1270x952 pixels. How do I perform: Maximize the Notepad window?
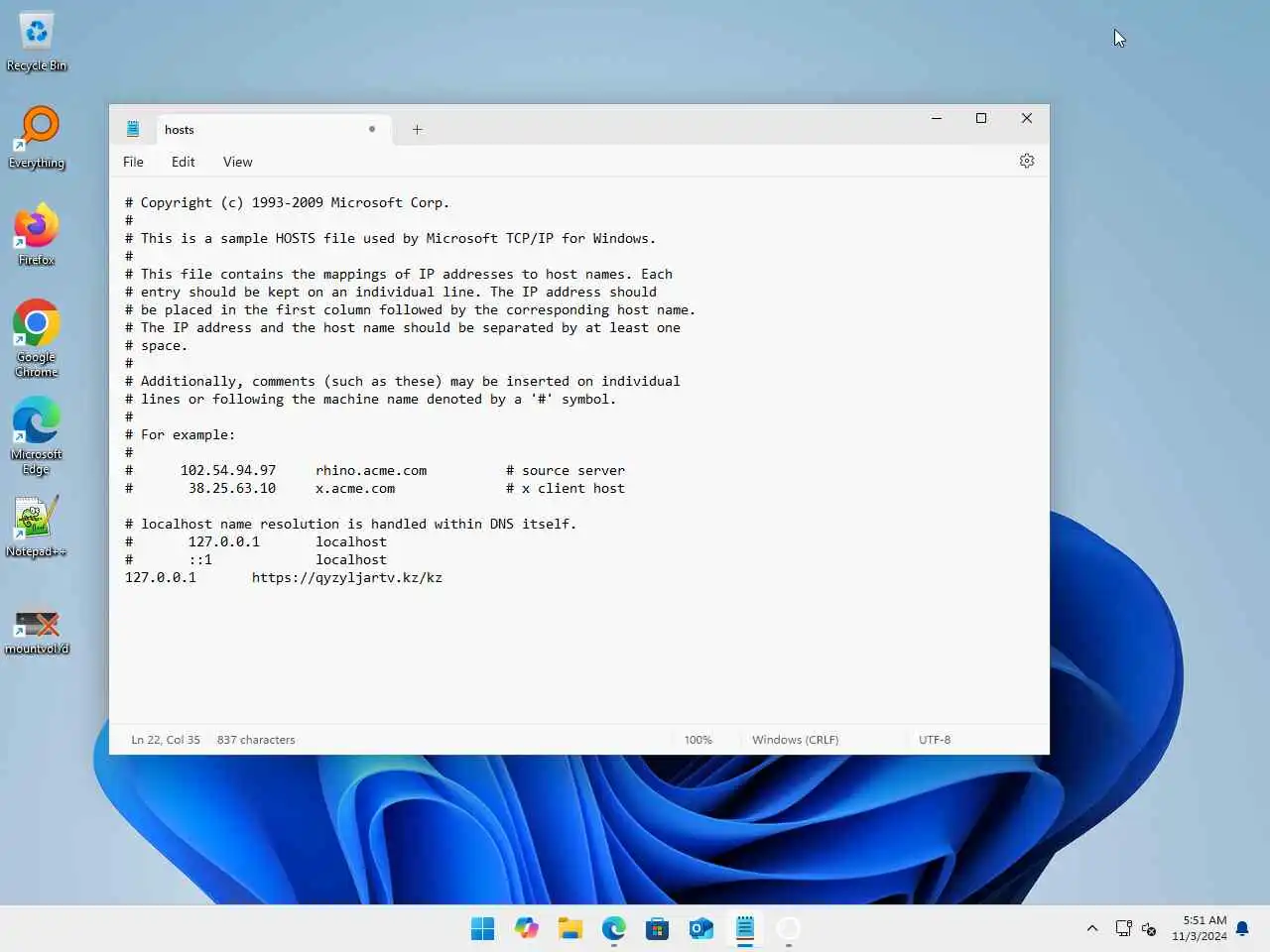(981, 118)
